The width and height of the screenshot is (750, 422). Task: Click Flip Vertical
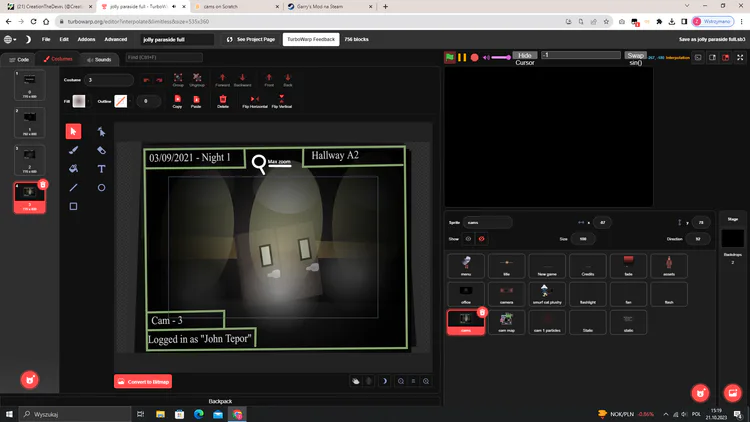click(281, 99)
